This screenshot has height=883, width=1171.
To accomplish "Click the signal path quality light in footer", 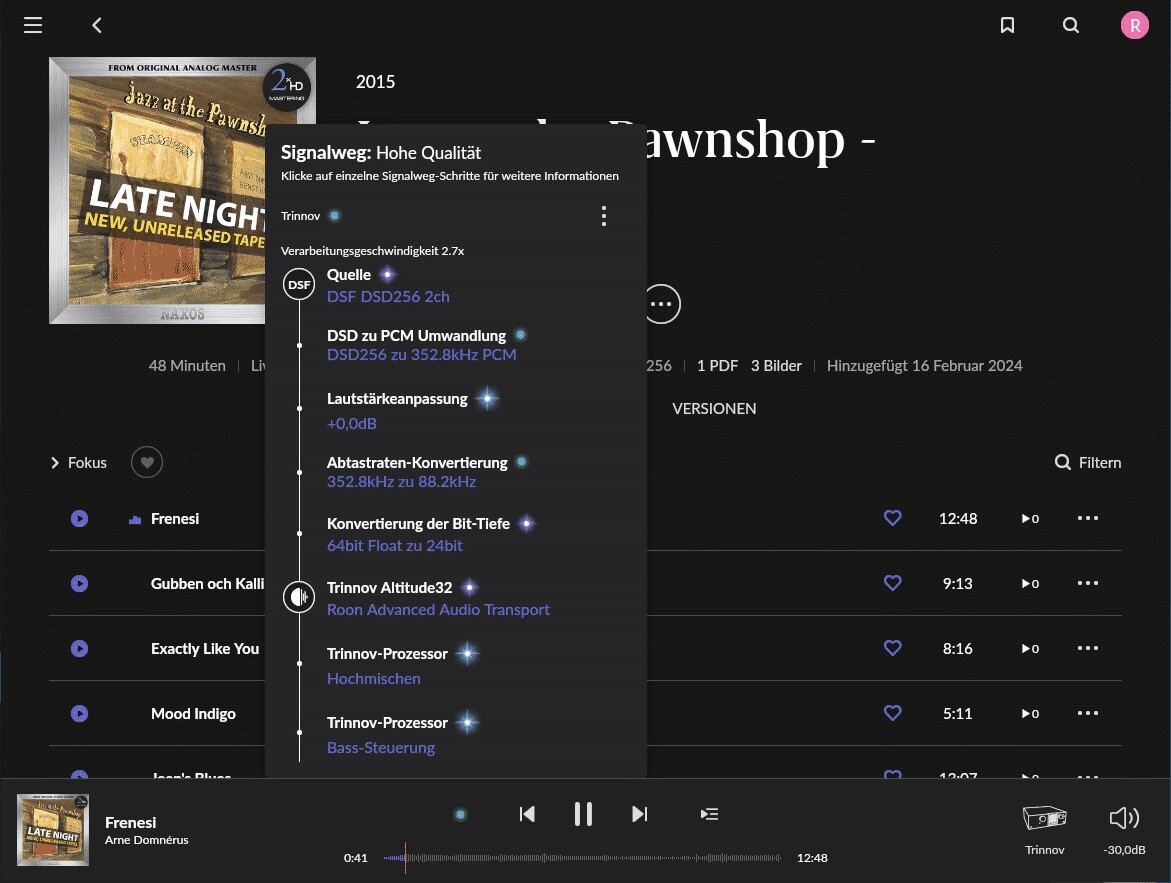I will coord(461,814).
